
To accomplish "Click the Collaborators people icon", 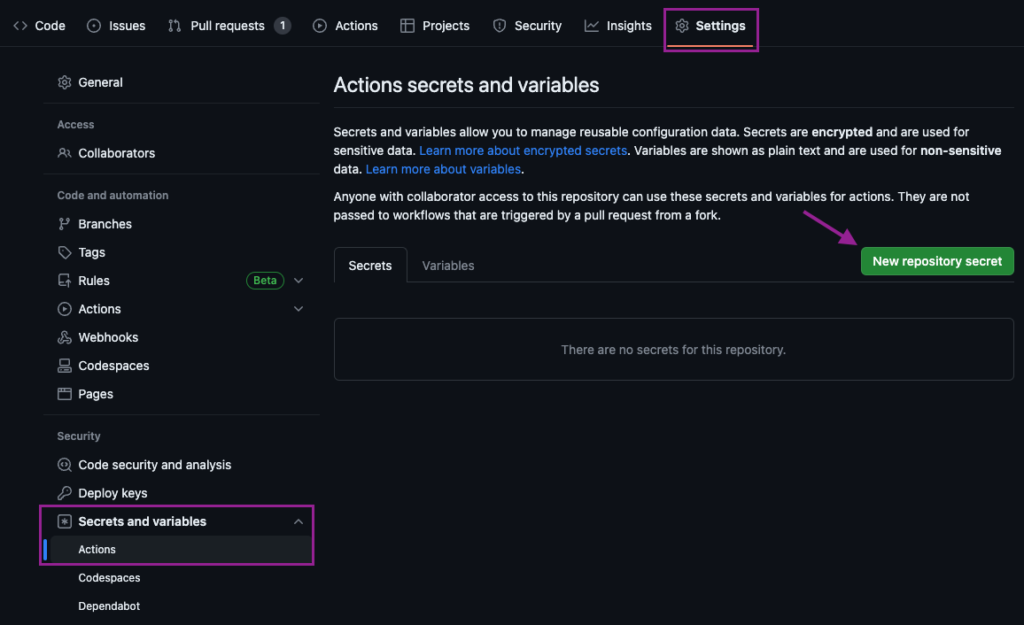I will click(64, 153).
